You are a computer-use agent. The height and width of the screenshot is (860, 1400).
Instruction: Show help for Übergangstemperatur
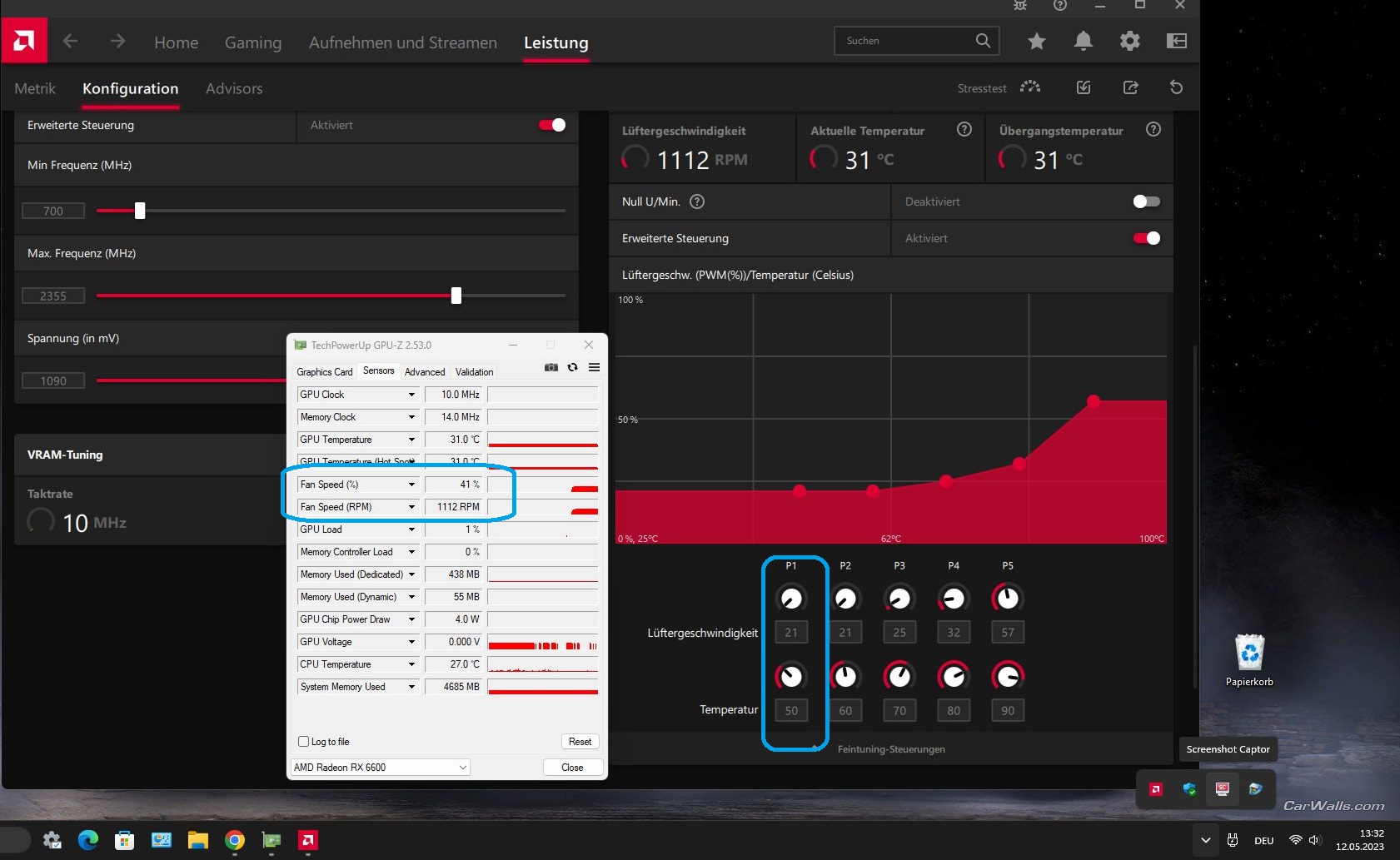[1153, 129]
